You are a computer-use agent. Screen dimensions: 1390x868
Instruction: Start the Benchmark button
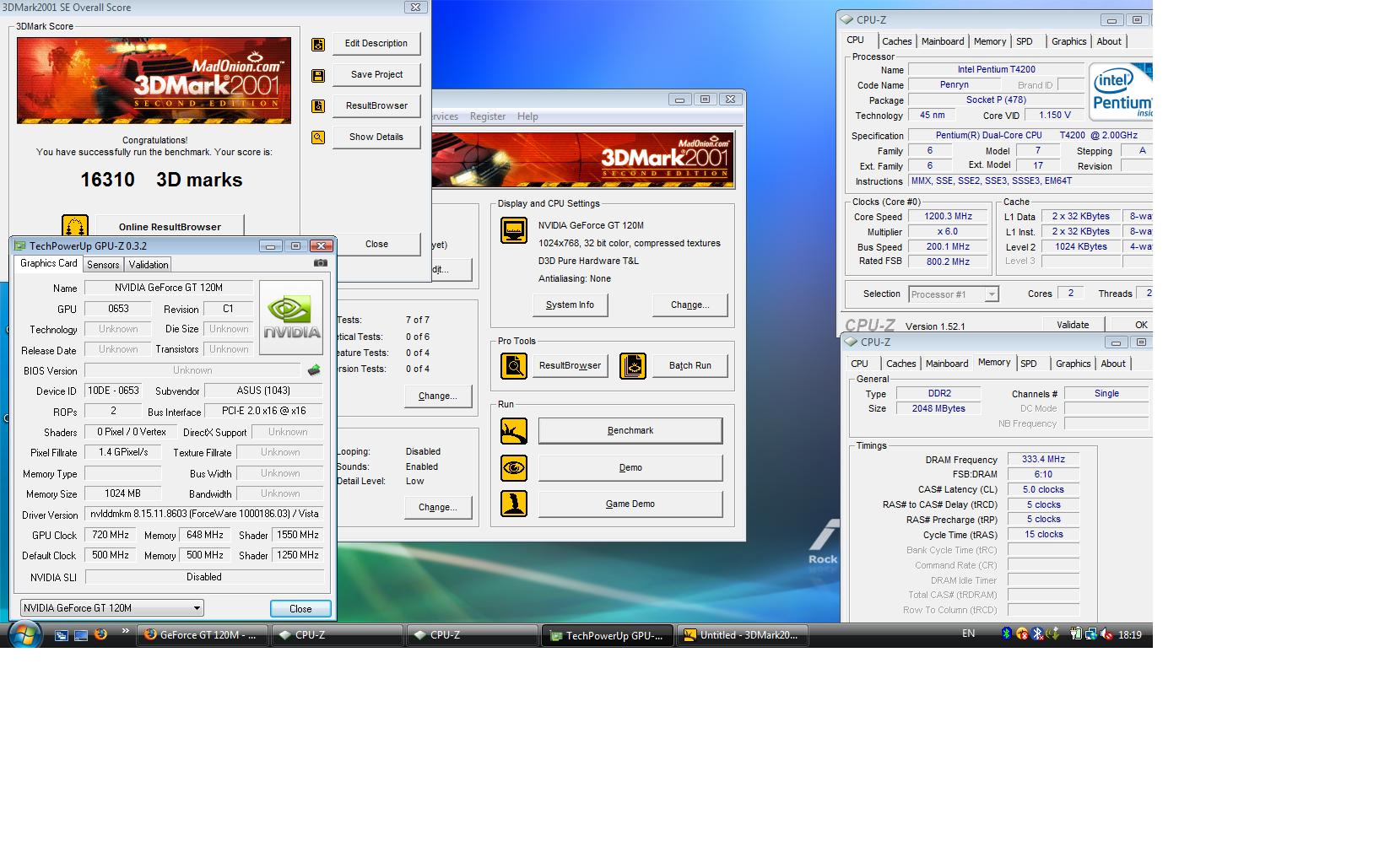tap(630, 431)
